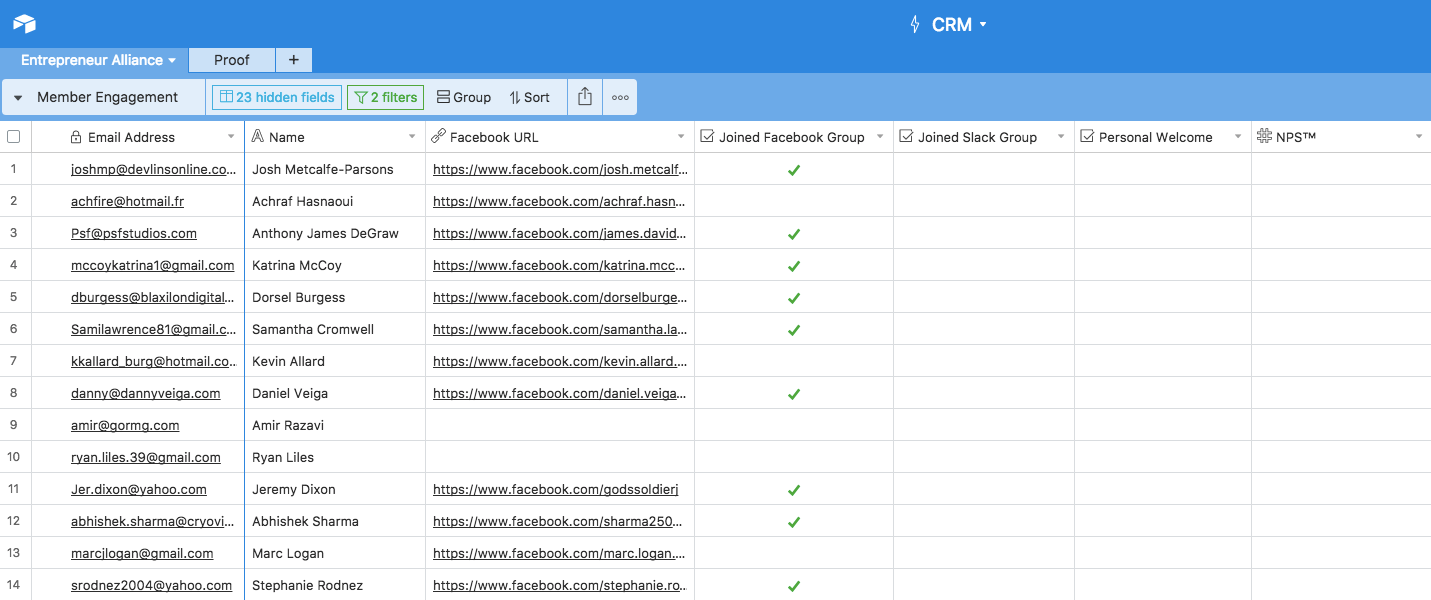The height and width of the screenshot is (600, 1431).
Task: Click the Sort records button
Action: 529,97
